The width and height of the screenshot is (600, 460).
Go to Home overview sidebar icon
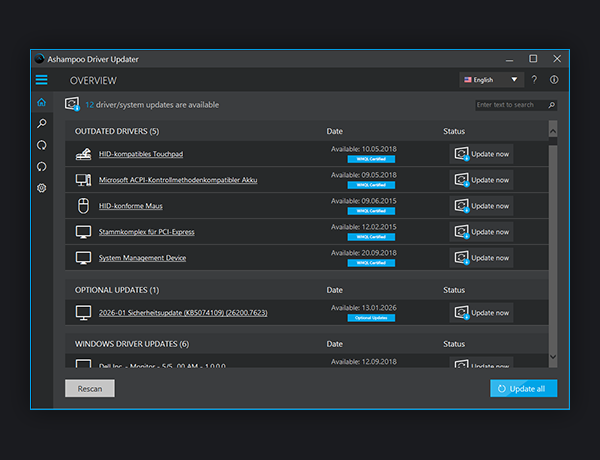41,102
